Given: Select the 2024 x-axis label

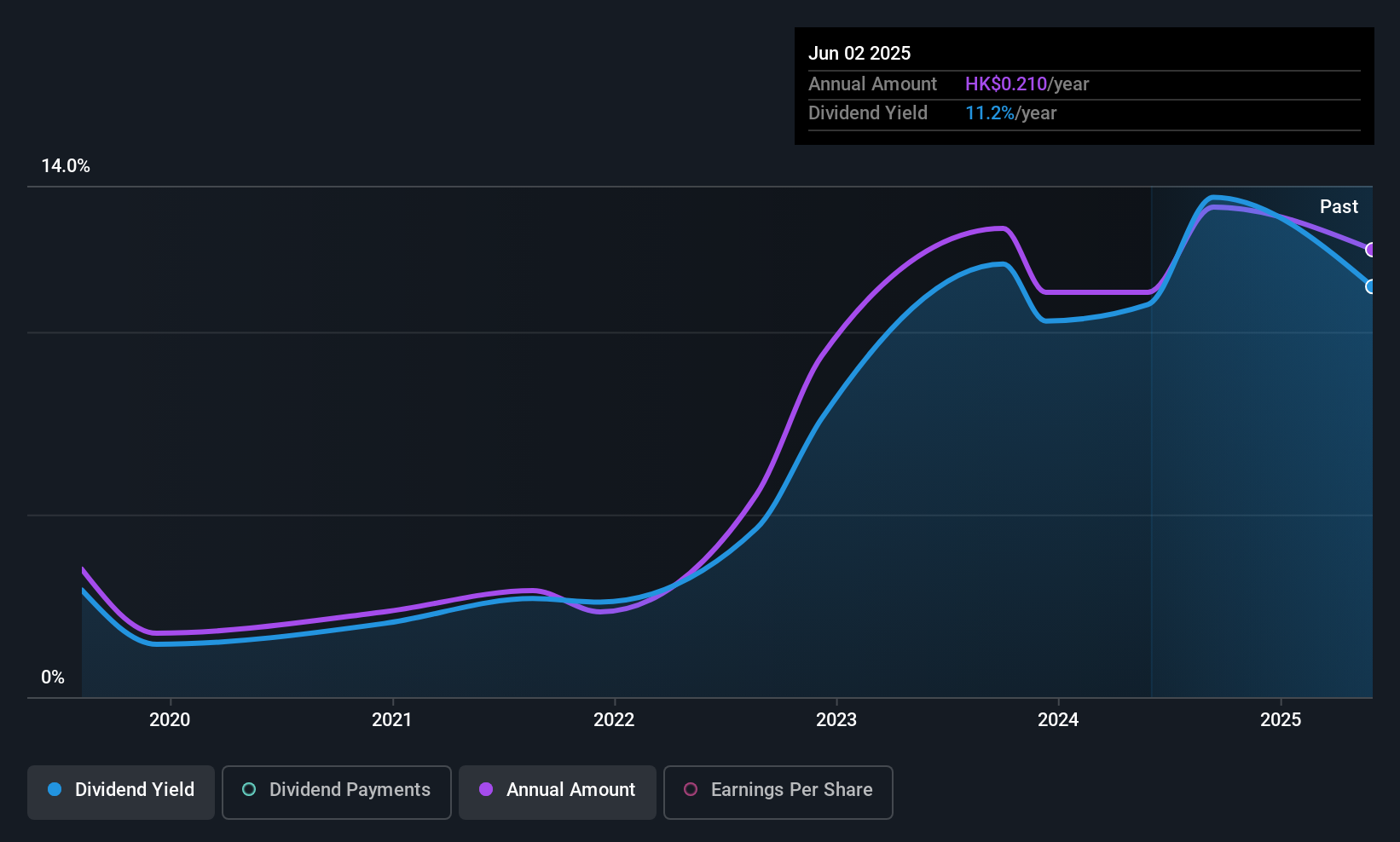Looking at the screenshot, I should (1058, 719).
